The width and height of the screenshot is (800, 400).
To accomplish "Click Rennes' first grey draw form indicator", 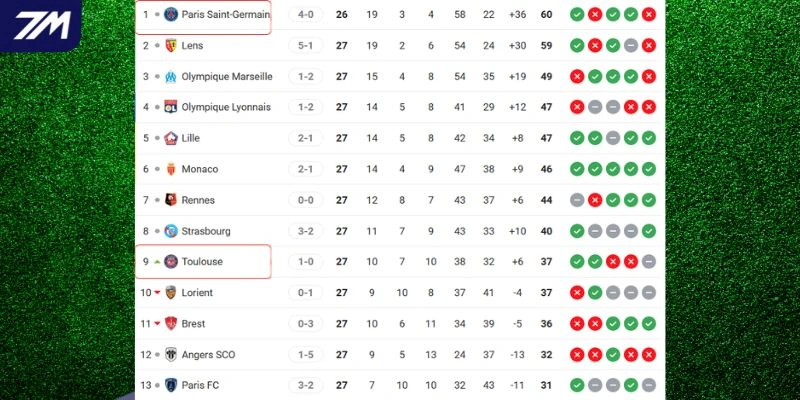I will point(577,200).
